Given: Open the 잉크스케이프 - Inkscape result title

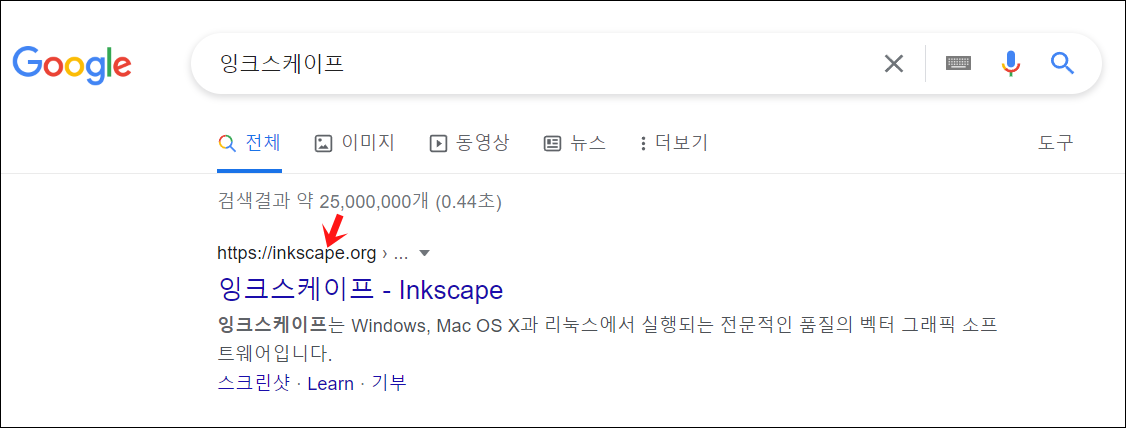Looking at the screenshot, I should coord(360,289).
